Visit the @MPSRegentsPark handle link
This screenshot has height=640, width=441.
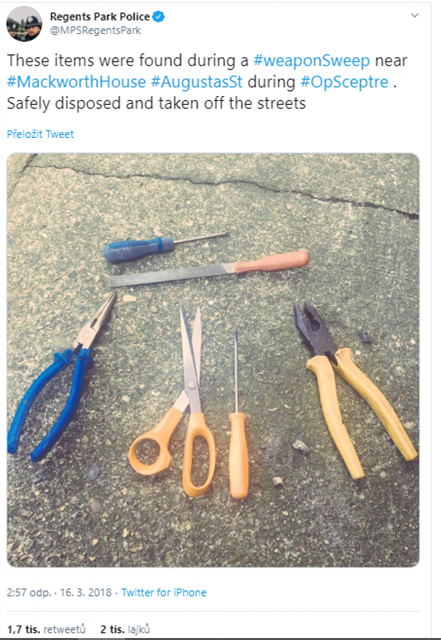click(x=95, y=31)
